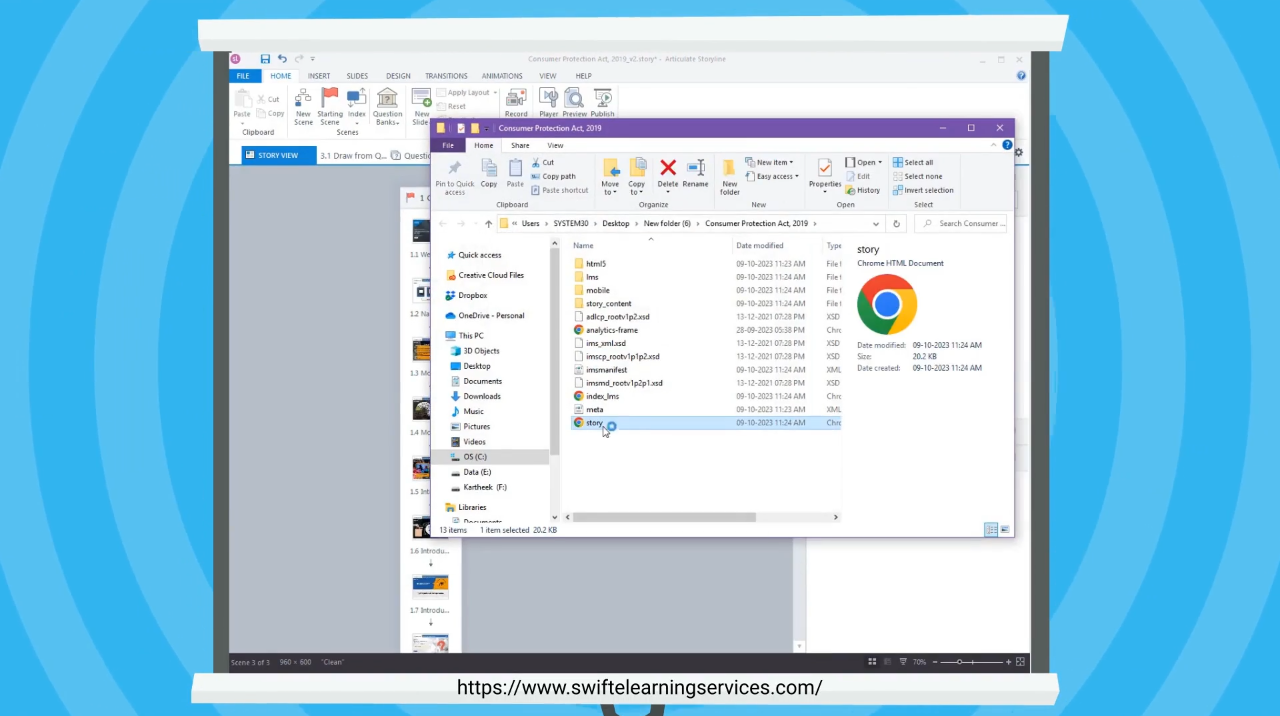Screen dimensions: 1280x716
Task: Select the index_lms file in list
Action: click(x=602, y=396)
